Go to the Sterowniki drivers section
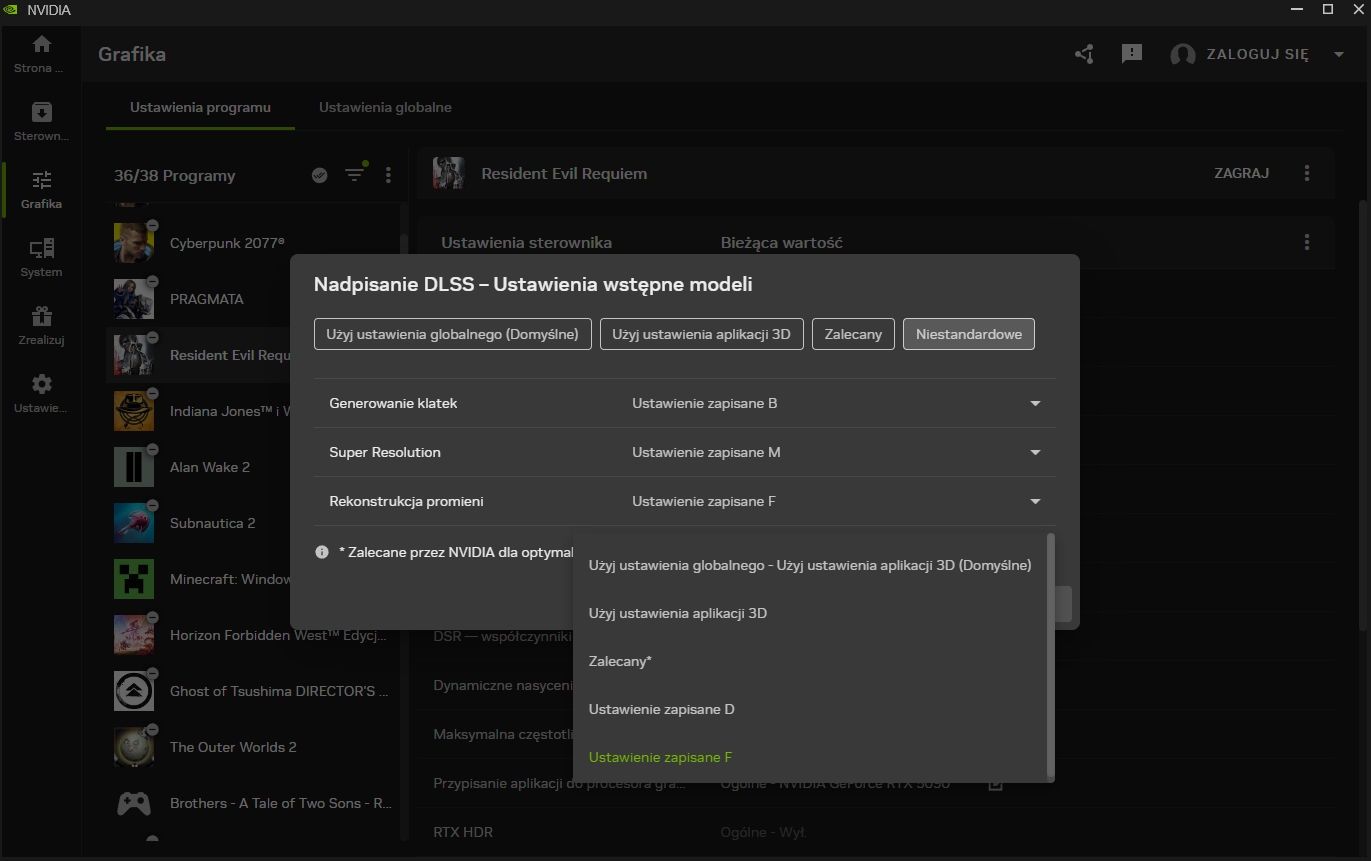1371x861 pixels. pos(41,122)
